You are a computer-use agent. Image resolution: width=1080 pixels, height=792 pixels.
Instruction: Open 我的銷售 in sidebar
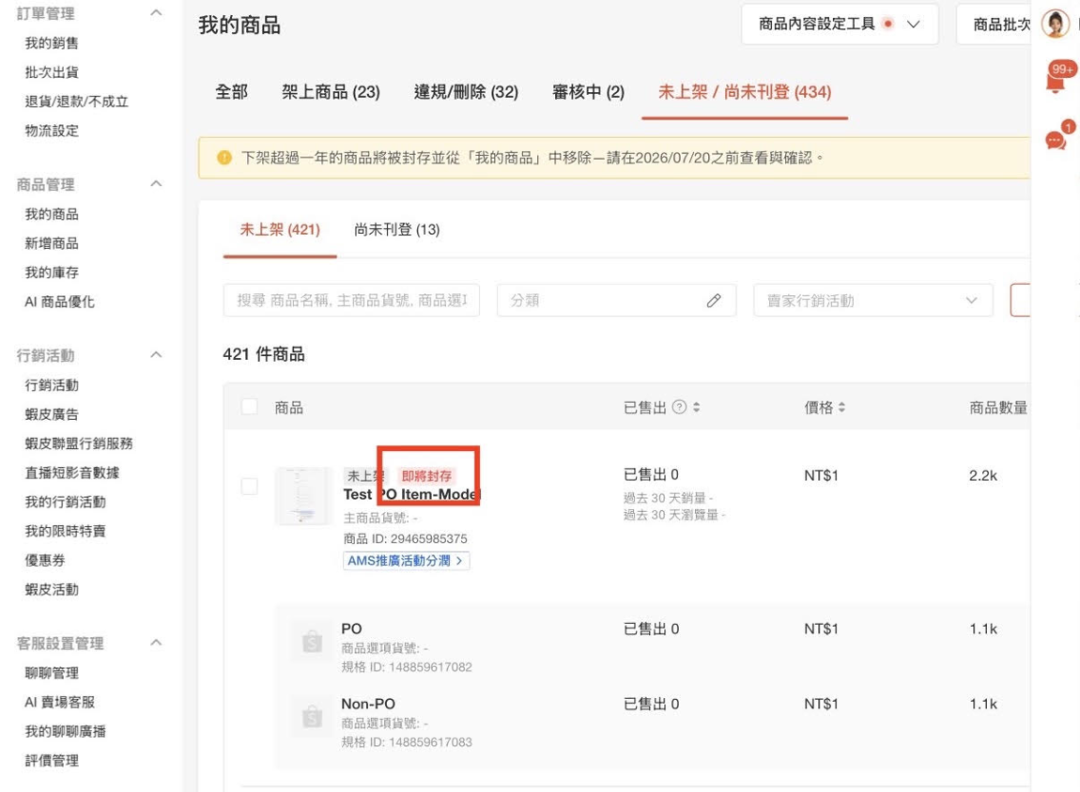click(x=52, y=43)
